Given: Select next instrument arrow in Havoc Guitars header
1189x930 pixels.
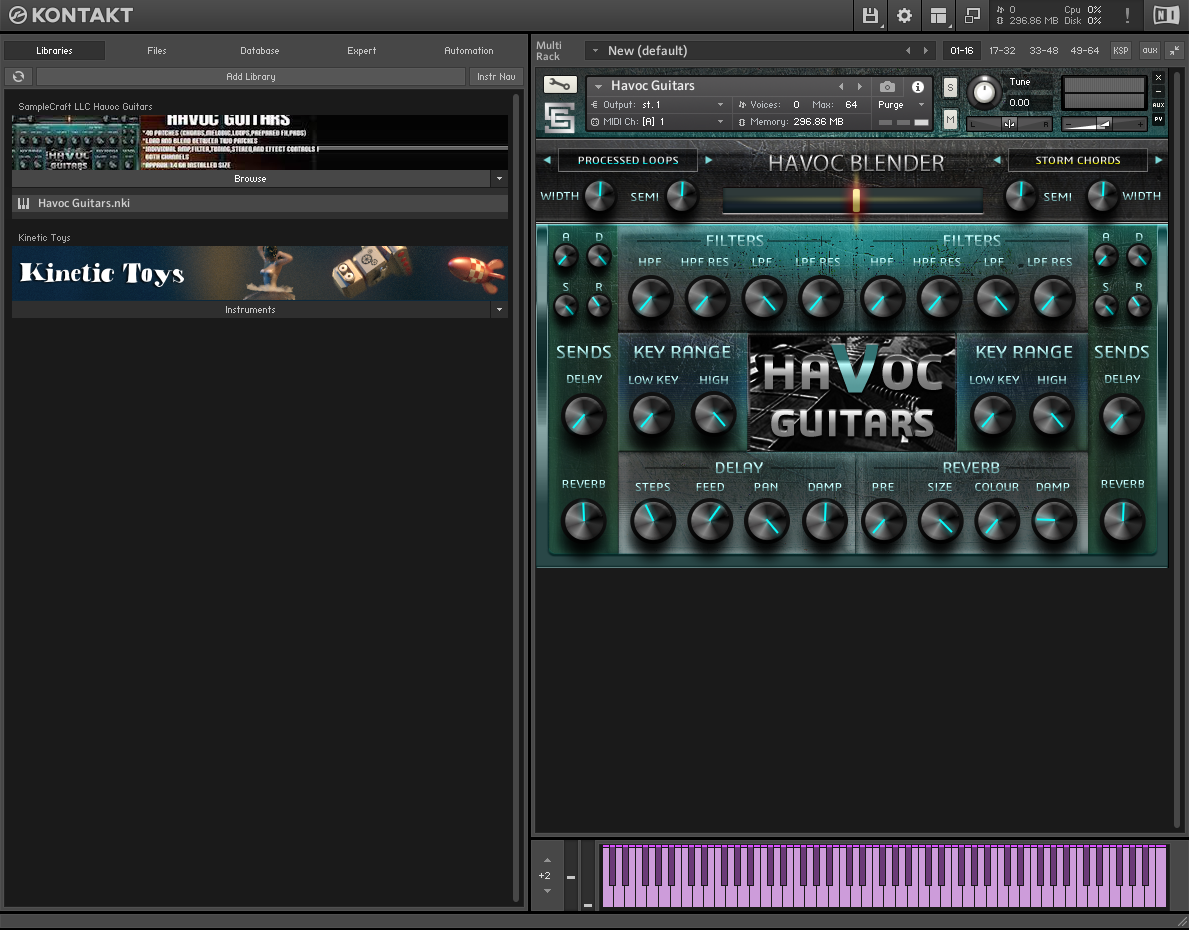Looking at the screenshot, I should tap(859, 86).
